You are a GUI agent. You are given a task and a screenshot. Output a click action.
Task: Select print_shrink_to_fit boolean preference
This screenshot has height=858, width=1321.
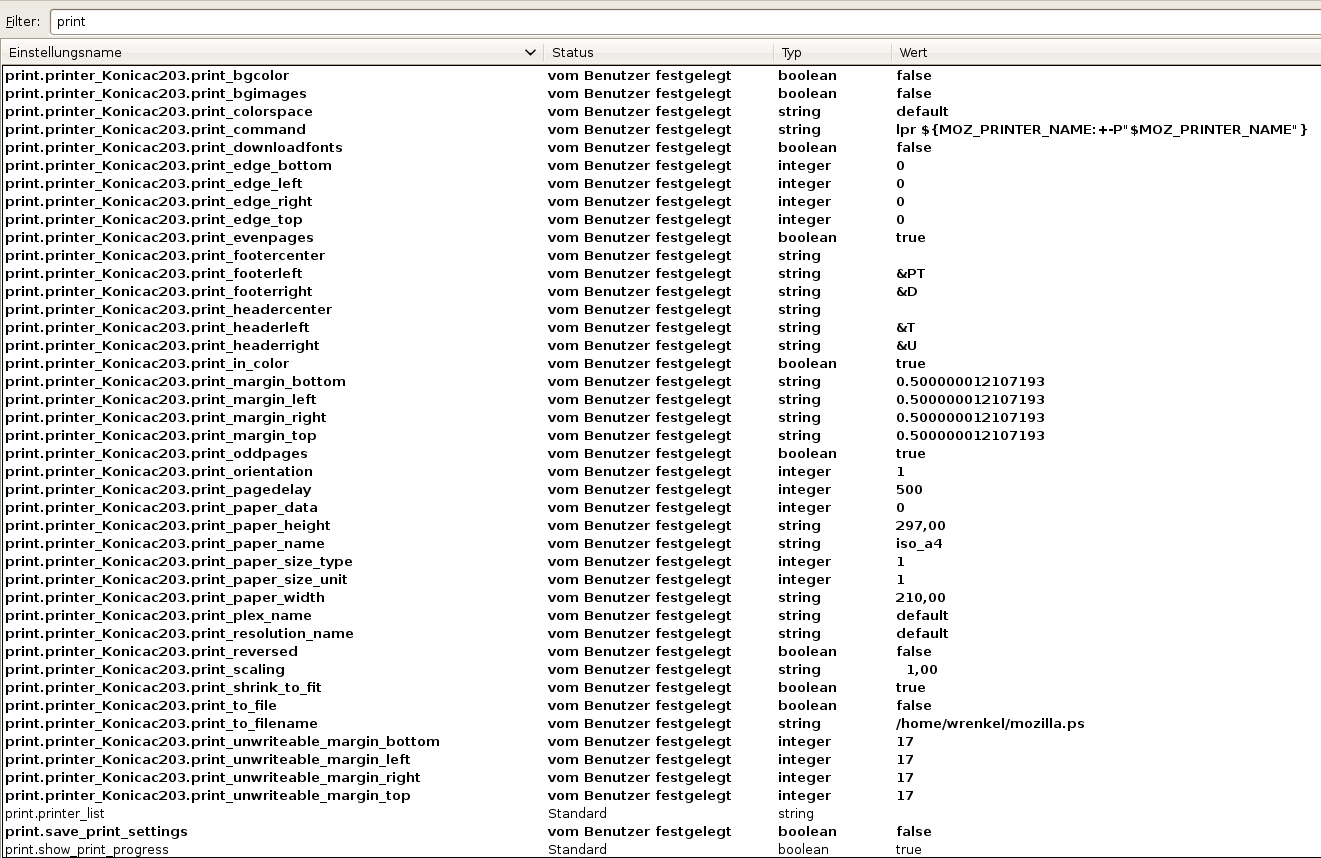tap(163, 688)
